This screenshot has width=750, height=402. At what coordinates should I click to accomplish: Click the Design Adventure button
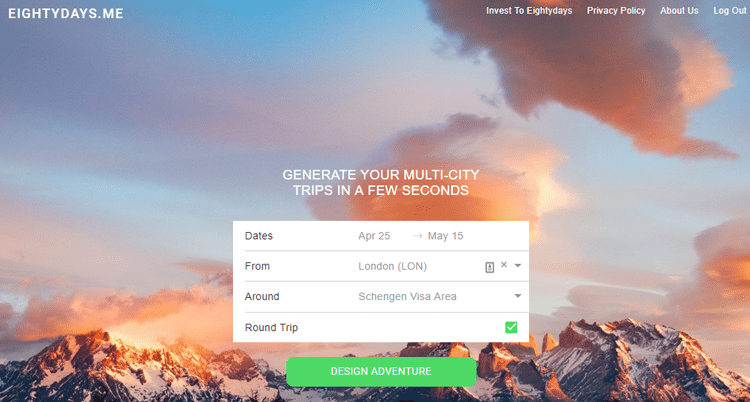(381, 371)
